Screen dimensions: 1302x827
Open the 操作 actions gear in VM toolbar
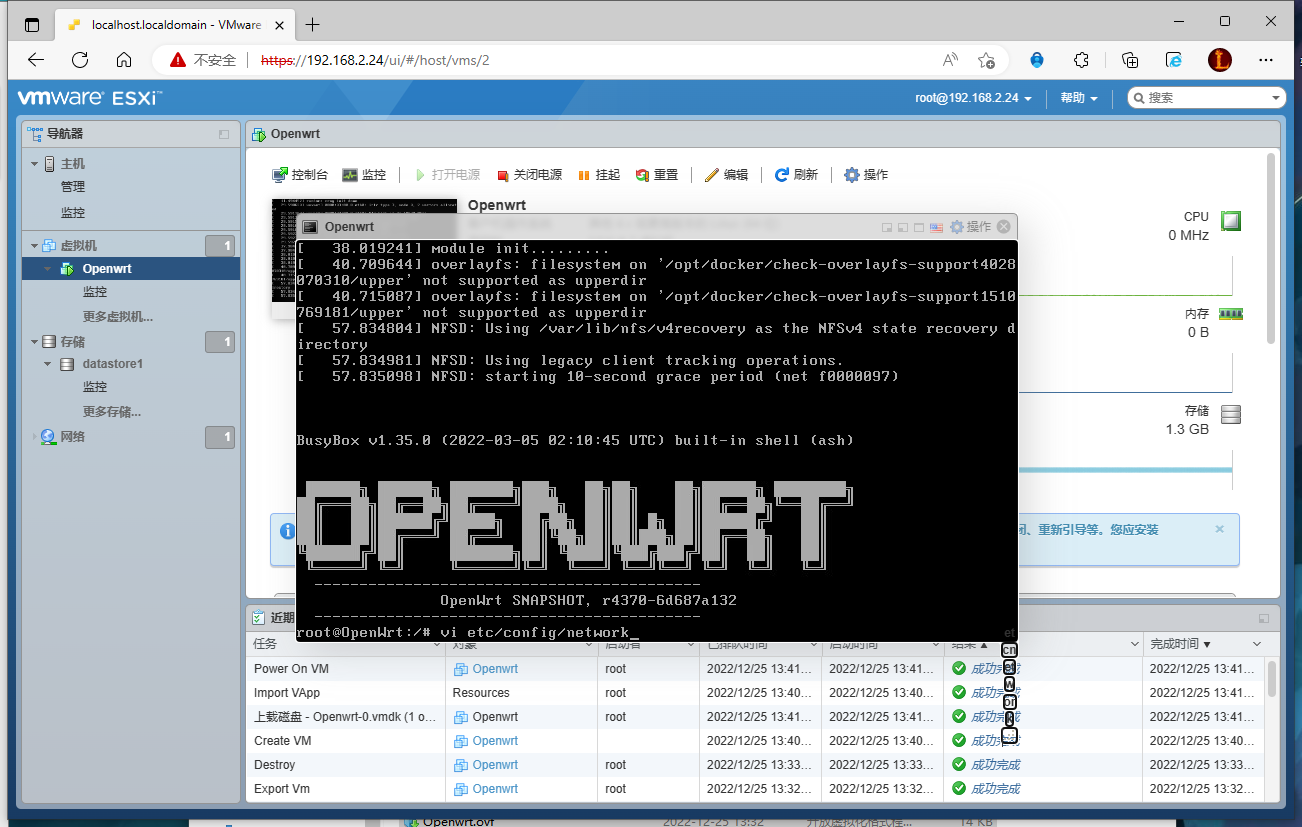coord(866,175)
